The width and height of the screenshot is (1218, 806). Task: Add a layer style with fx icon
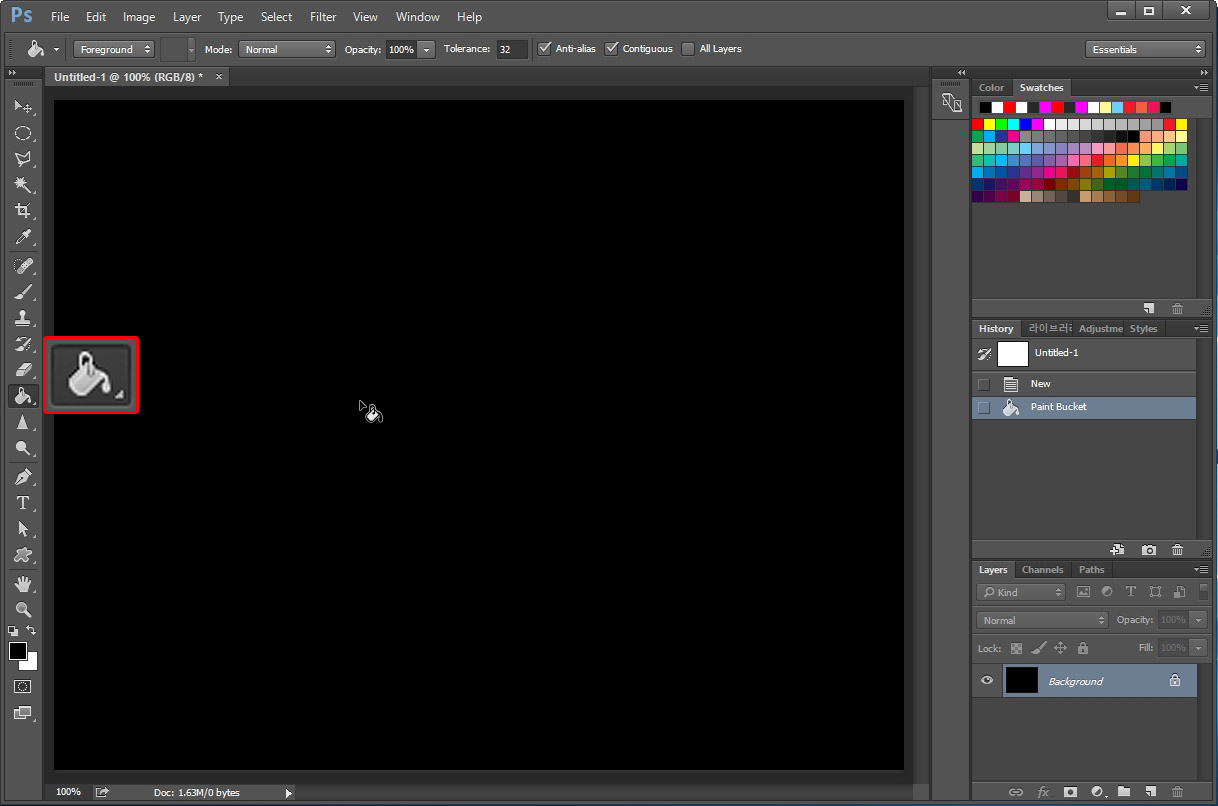point(1043,792)
